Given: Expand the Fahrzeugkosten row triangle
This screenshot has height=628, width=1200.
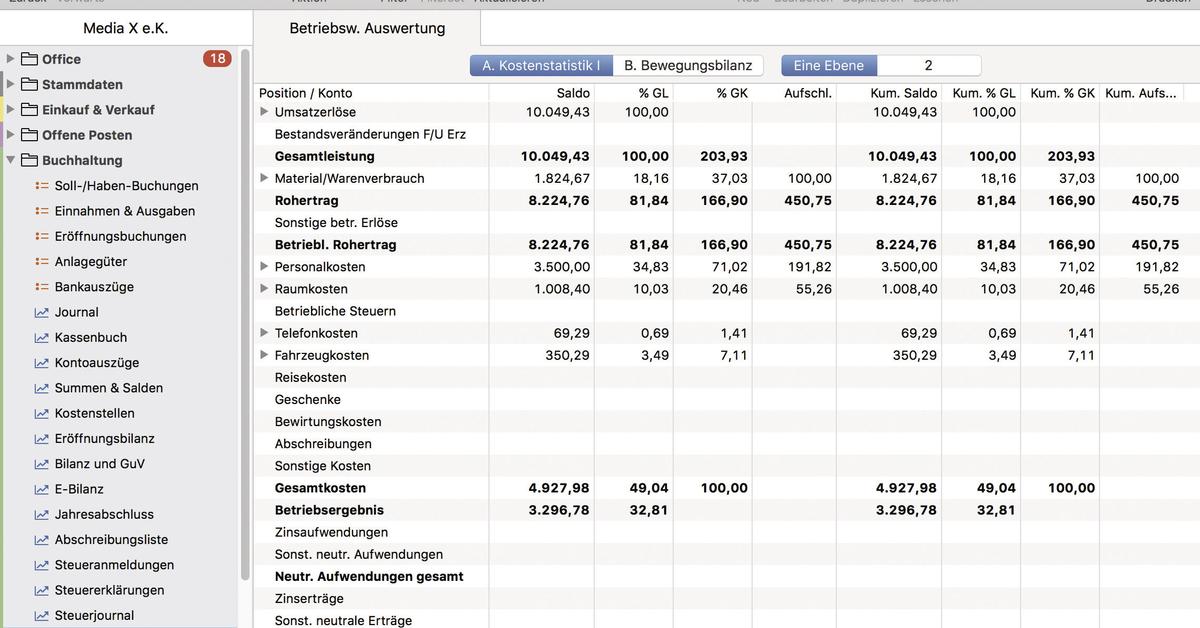Looking at the screenshot, I should [264, 355].
